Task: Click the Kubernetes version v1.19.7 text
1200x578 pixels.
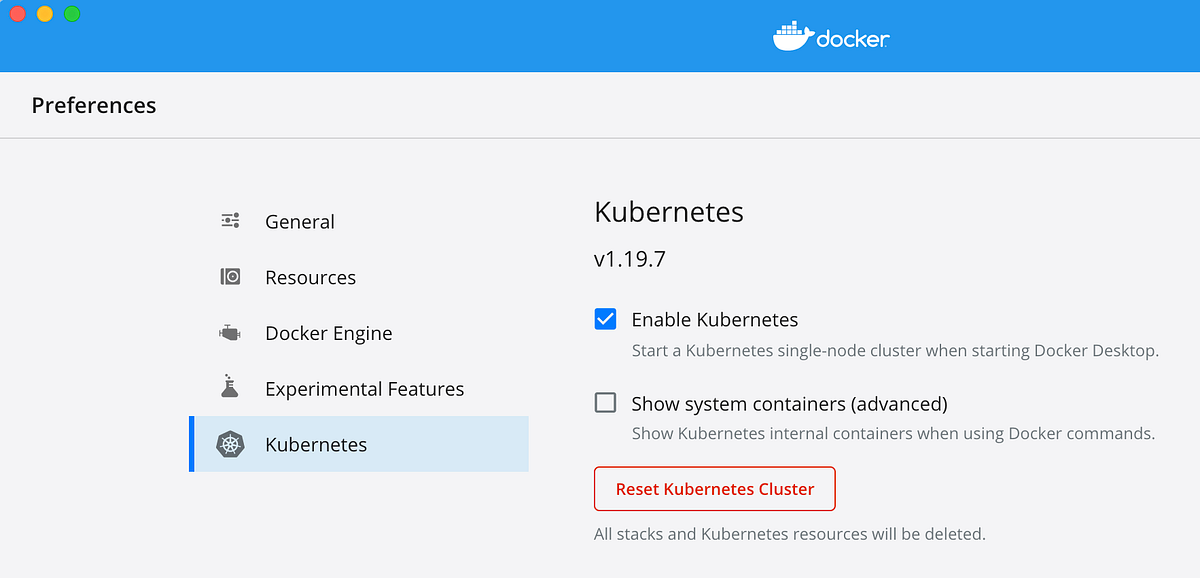Action: [630, 260]
